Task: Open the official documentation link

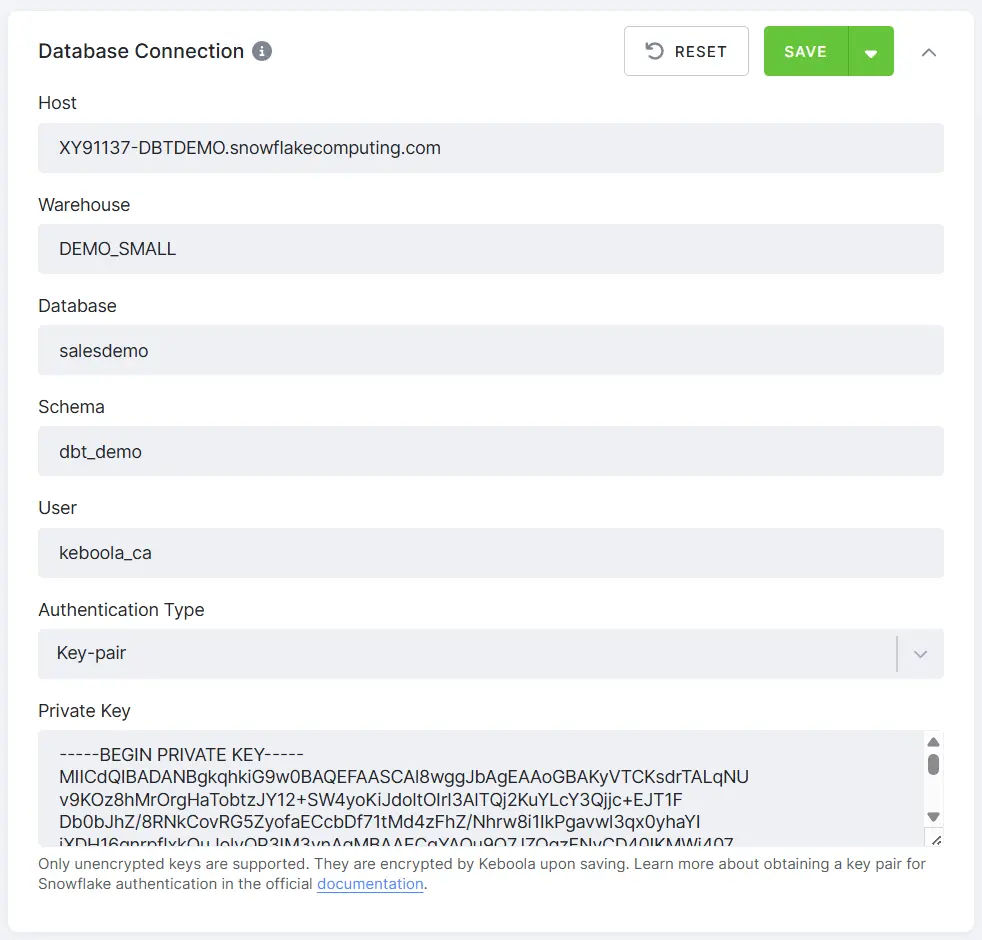Action: 370,884
